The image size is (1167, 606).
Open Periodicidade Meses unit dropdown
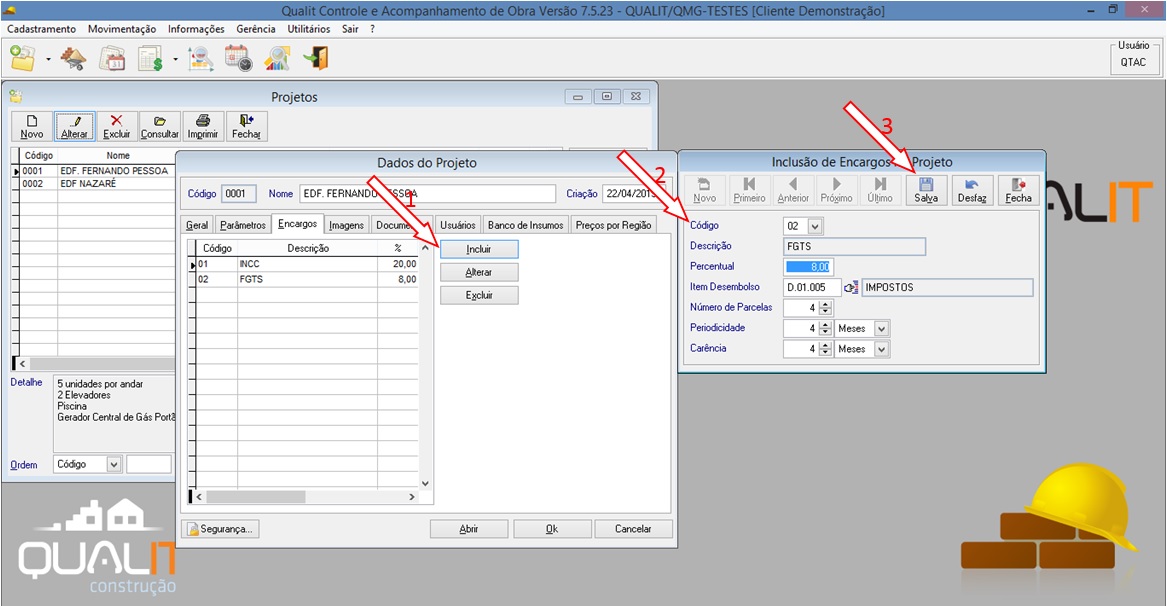[x=882, y=328]
